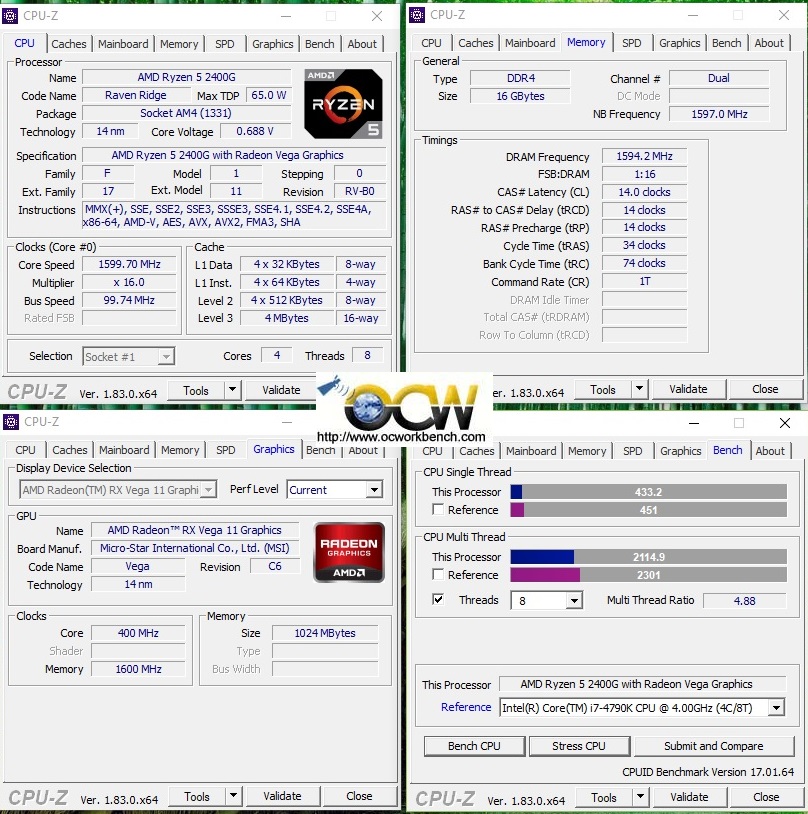Viewport: 808px width, 814px height.
Task: Close the Bench CPU-Z window
Action: [785, 423]
